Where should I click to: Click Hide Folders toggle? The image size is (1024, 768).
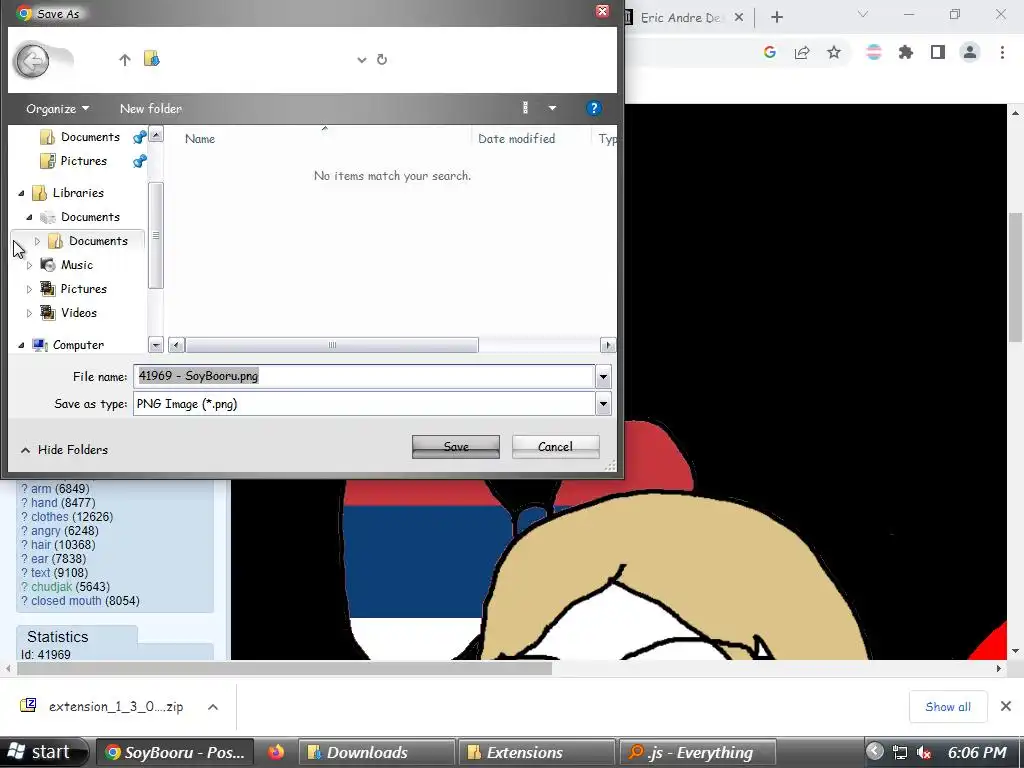point(64,450)
